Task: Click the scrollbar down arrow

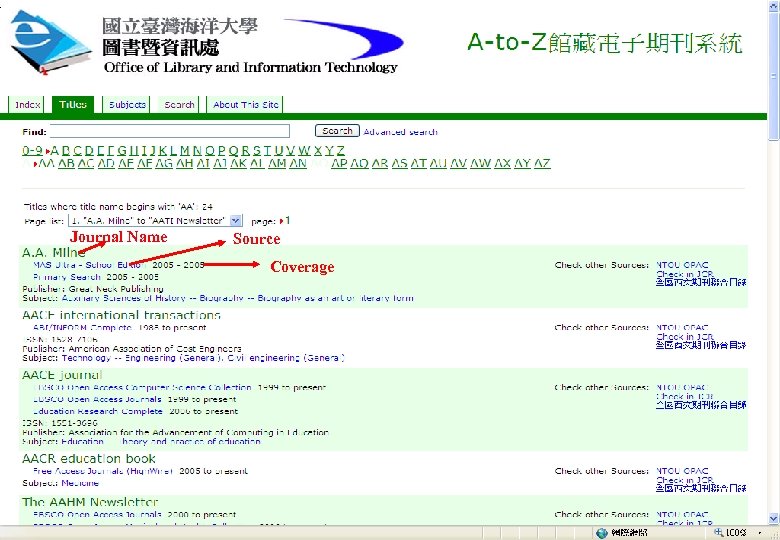Action: [774, 518]
